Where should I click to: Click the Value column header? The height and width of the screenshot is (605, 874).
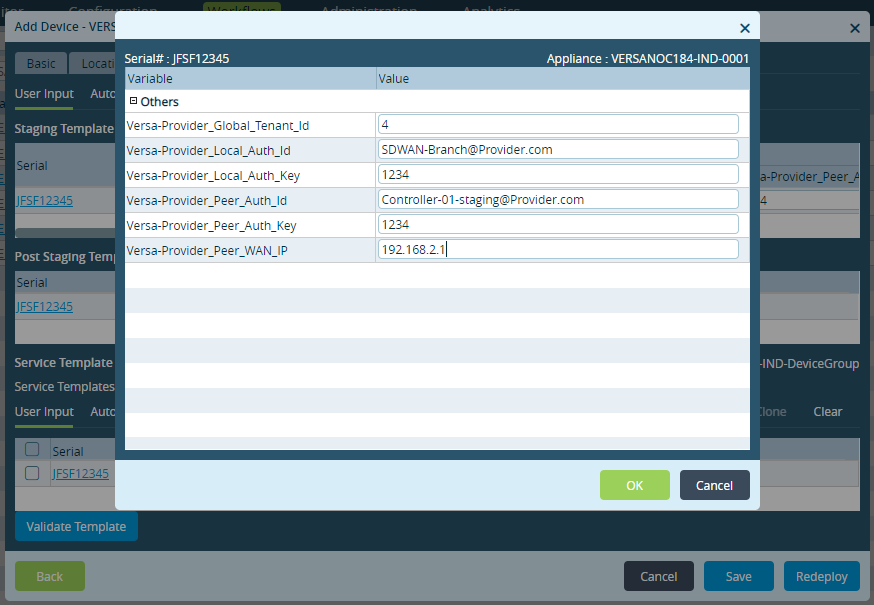point(563,79)
